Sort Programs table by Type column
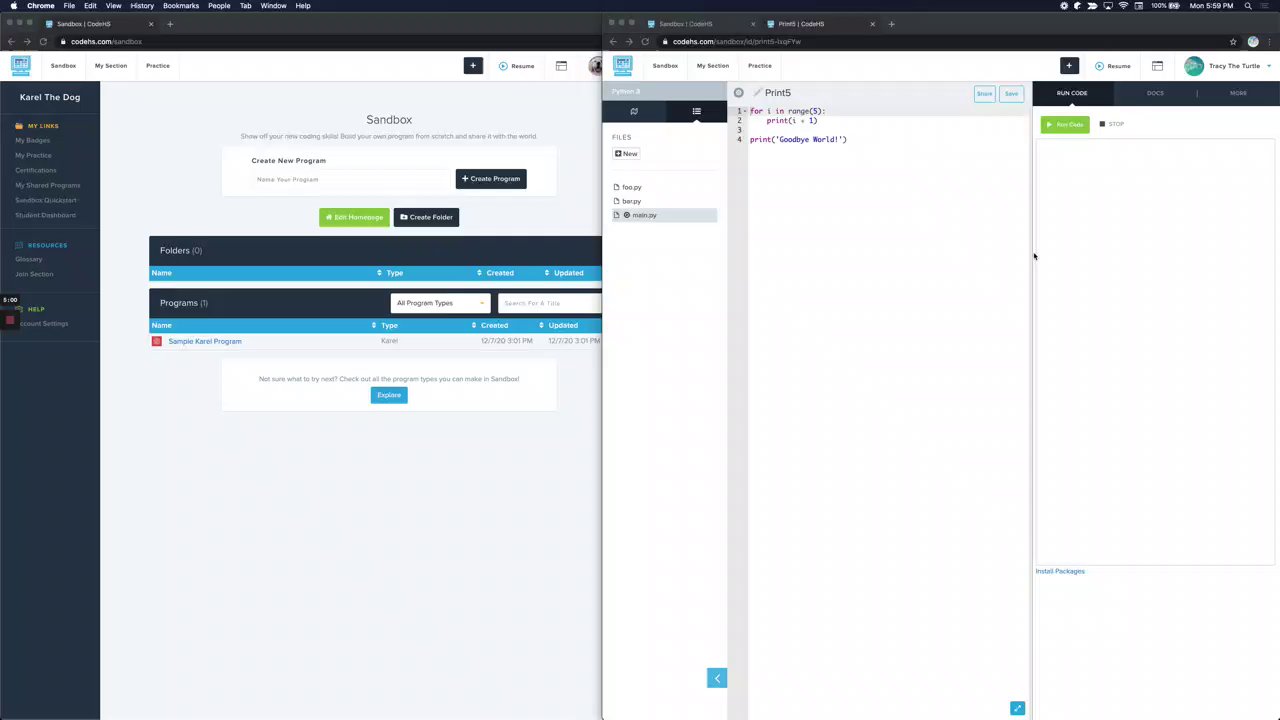The width and height of the screenshot is (1280, 720). click(389, 325)
